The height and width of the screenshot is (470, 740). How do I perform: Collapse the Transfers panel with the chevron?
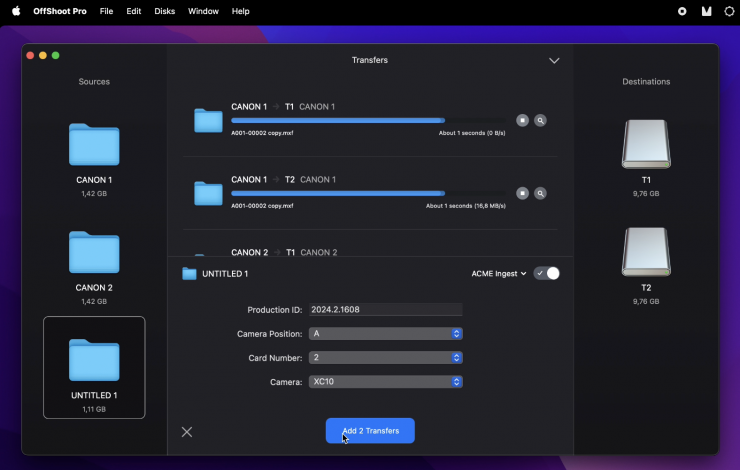554,61
